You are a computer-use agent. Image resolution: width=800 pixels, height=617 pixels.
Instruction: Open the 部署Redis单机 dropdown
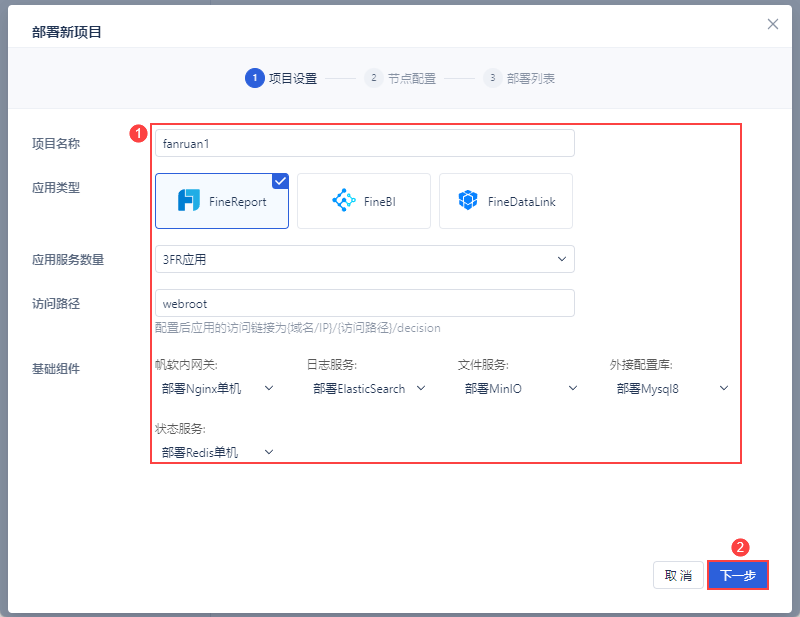[217, 453]
